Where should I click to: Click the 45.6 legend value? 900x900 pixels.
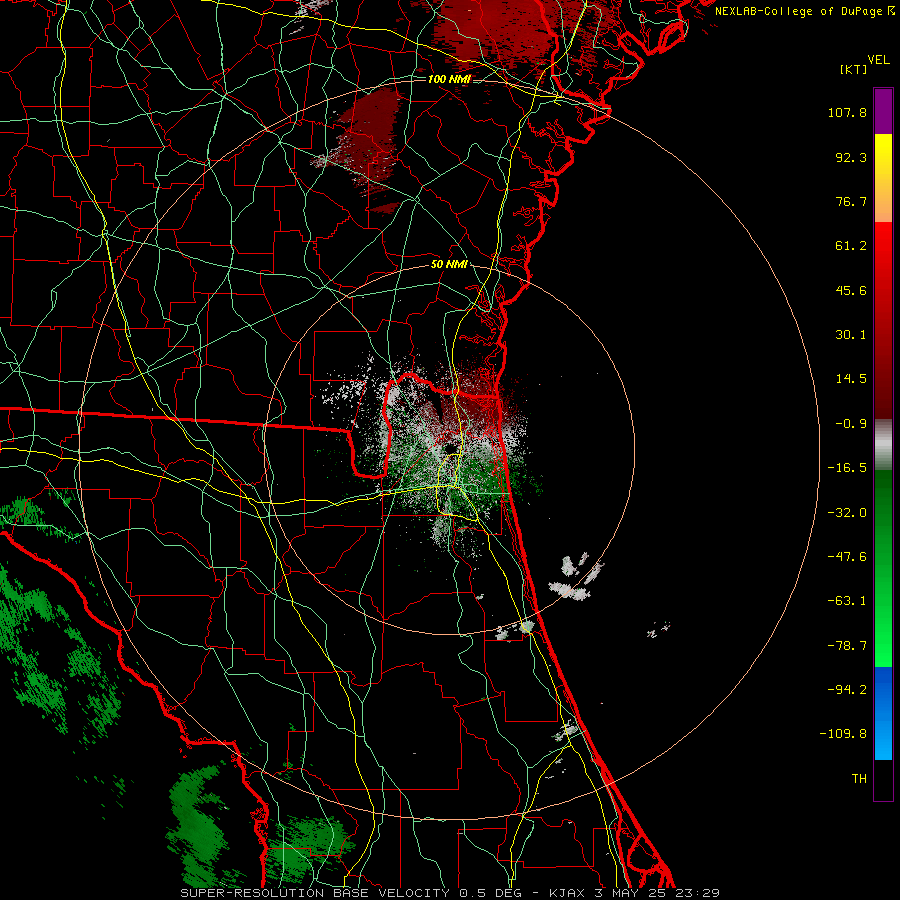click(851, 290)
